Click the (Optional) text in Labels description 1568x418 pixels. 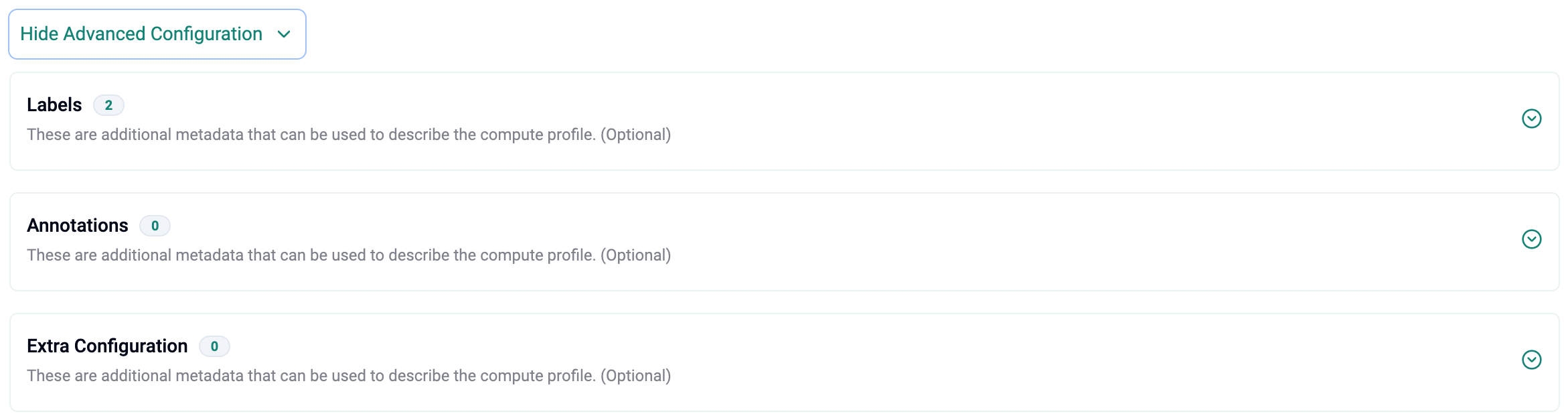click(x=635, y=135)
